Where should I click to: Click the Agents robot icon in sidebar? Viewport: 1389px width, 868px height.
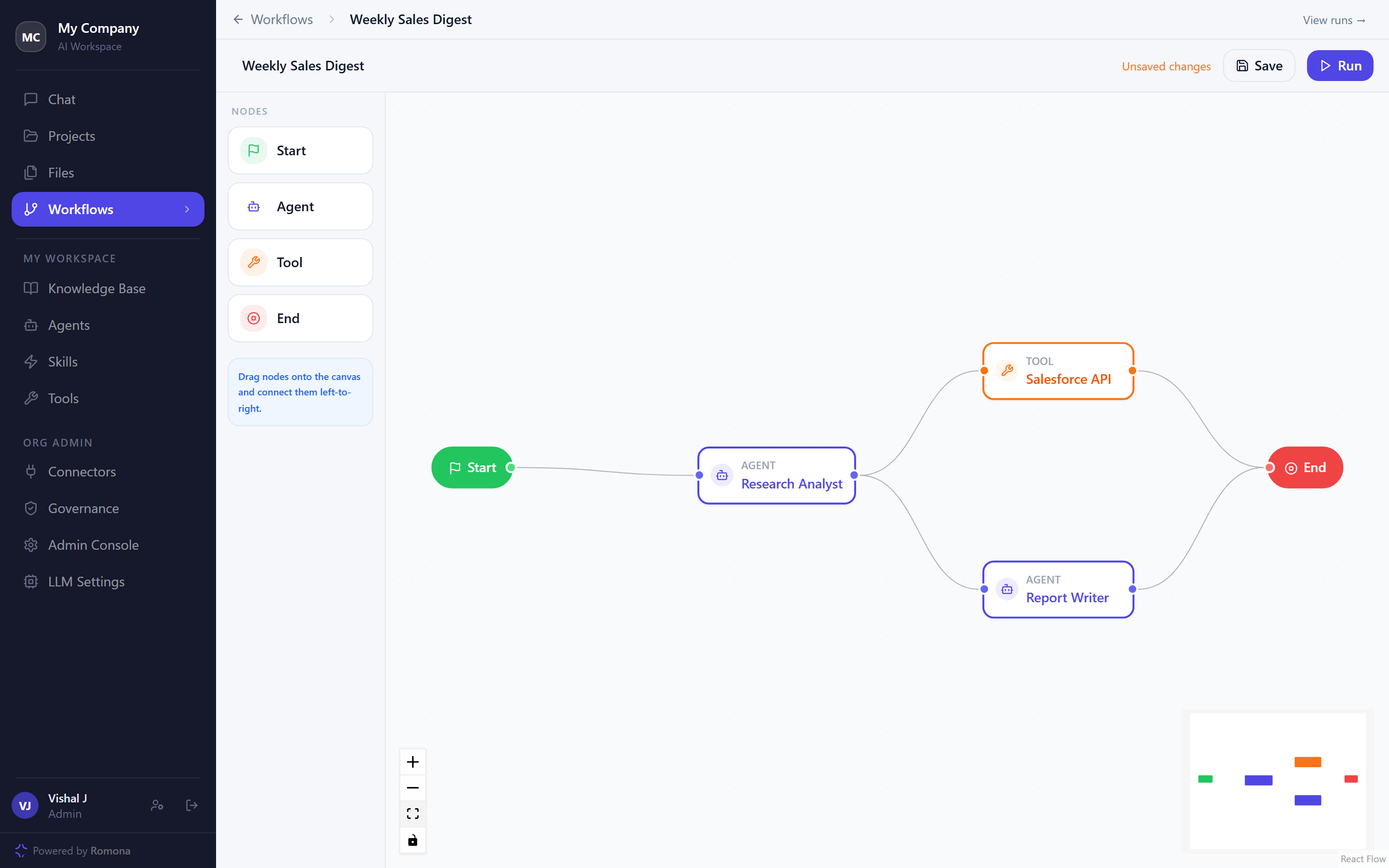(31, 325)
